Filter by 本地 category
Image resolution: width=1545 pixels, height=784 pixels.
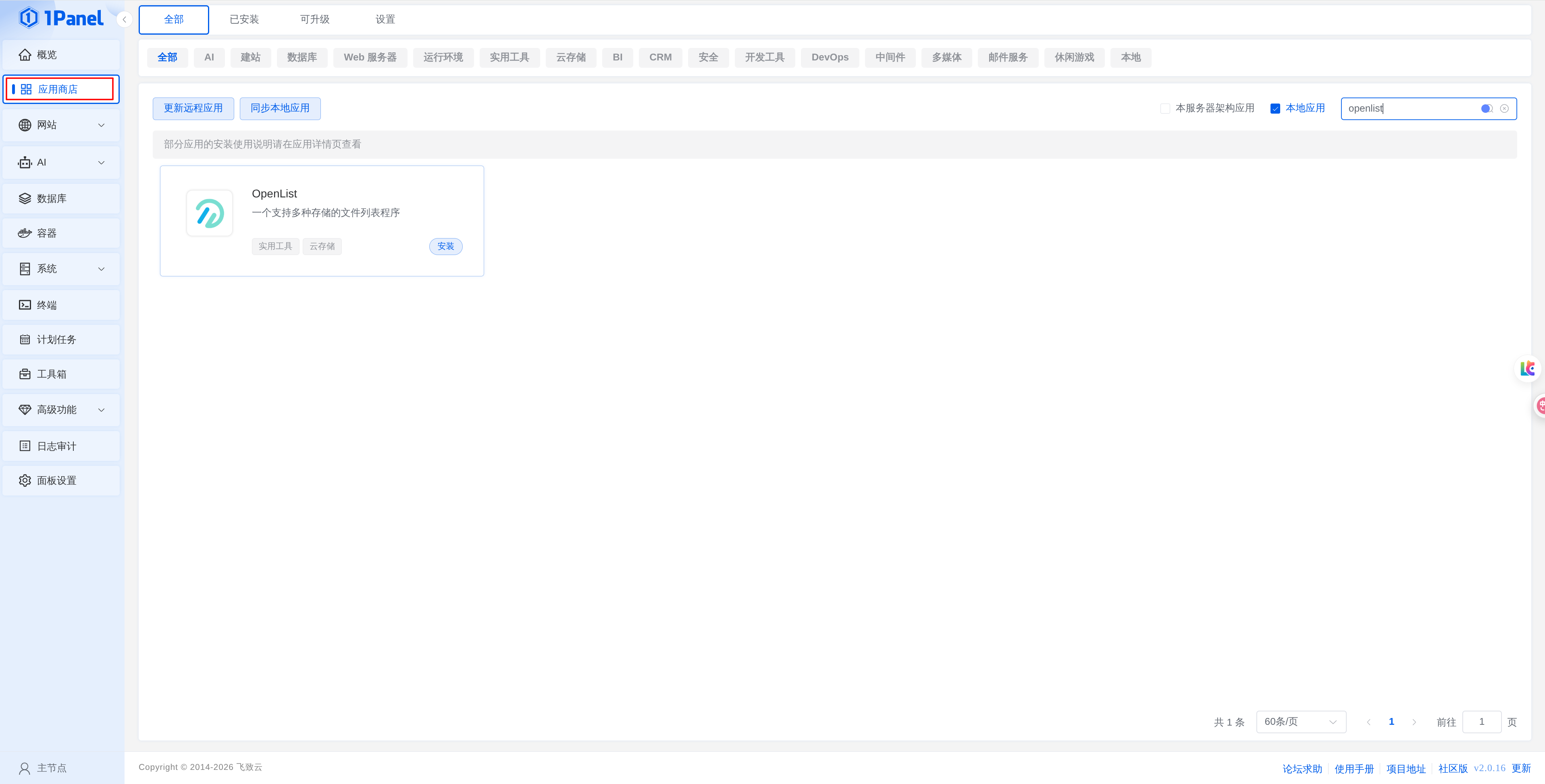pos(1131,58)
